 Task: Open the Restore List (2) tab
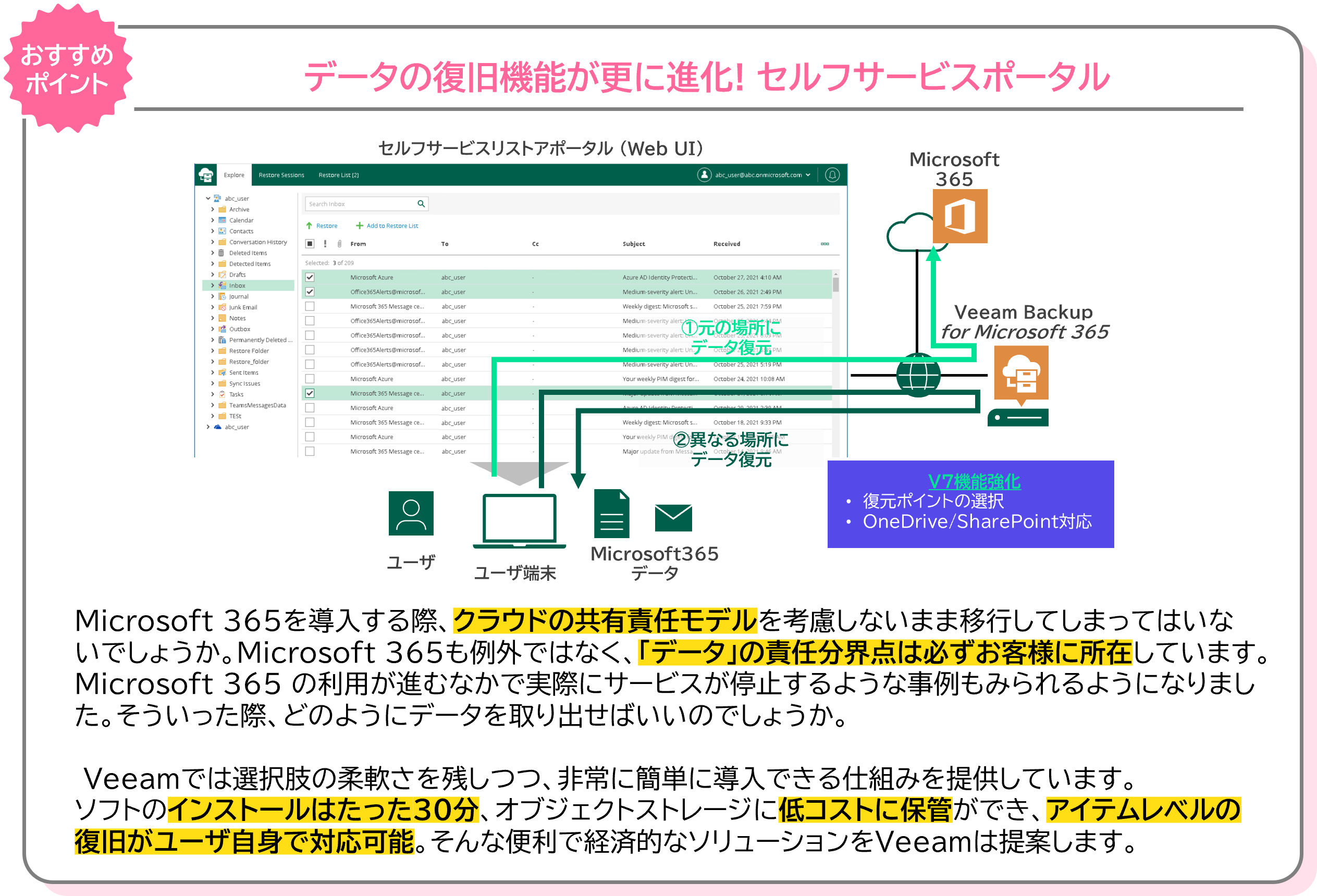coord(338,175)
